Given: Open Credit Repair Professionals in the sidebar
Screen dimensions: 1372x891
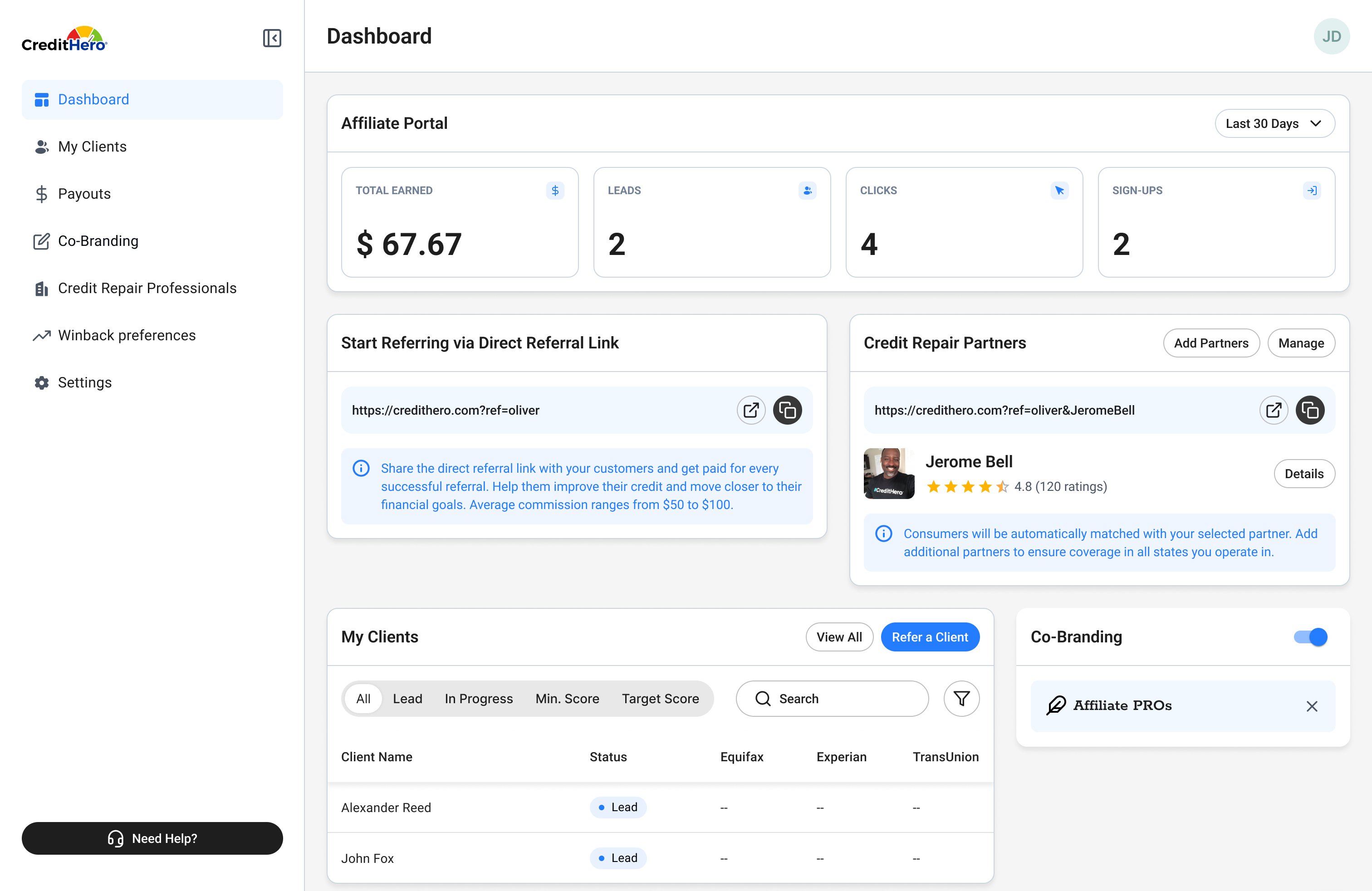Looking at the screenshot, I should click(x=152, y=288).
